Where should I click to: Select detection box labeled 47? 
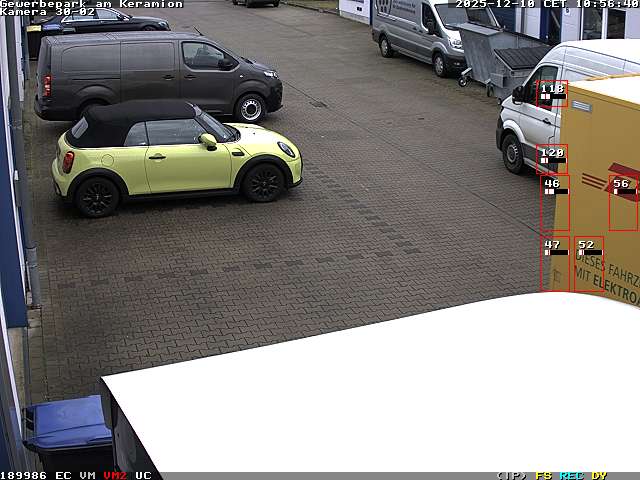(x=555, y=264)
